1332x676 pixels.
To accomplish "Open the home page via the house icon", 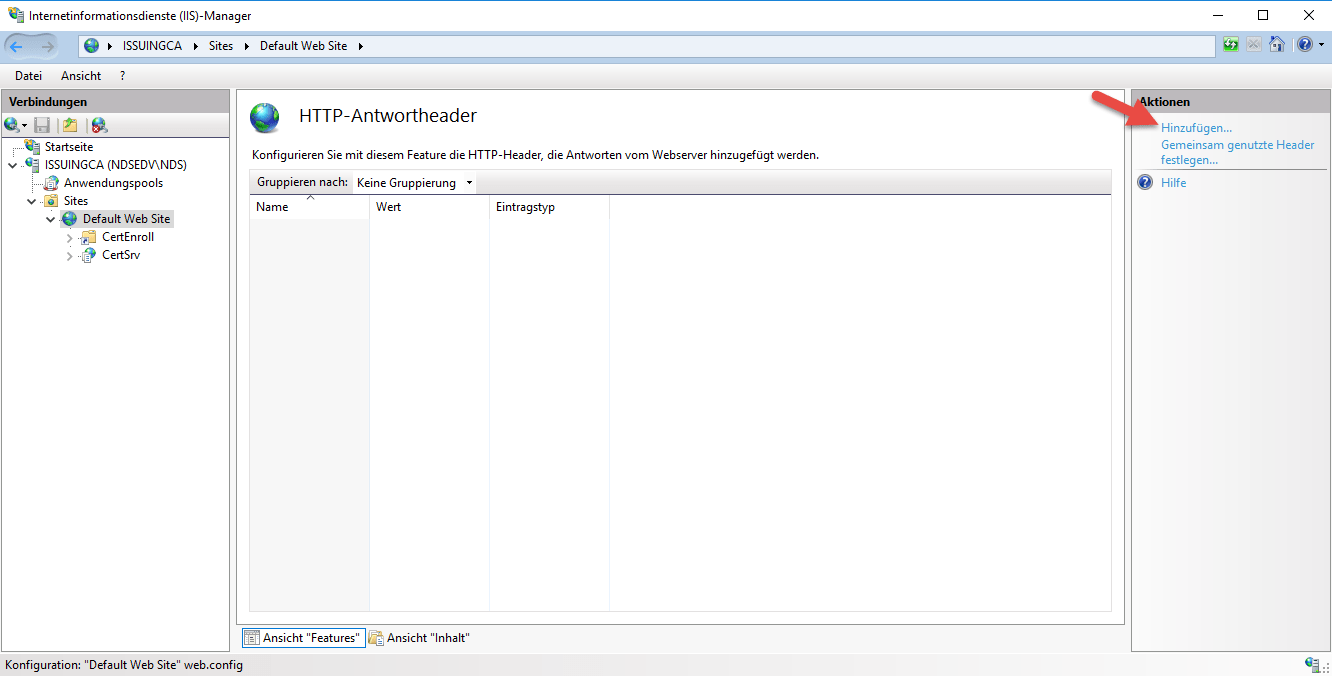I will point(1277,44).
